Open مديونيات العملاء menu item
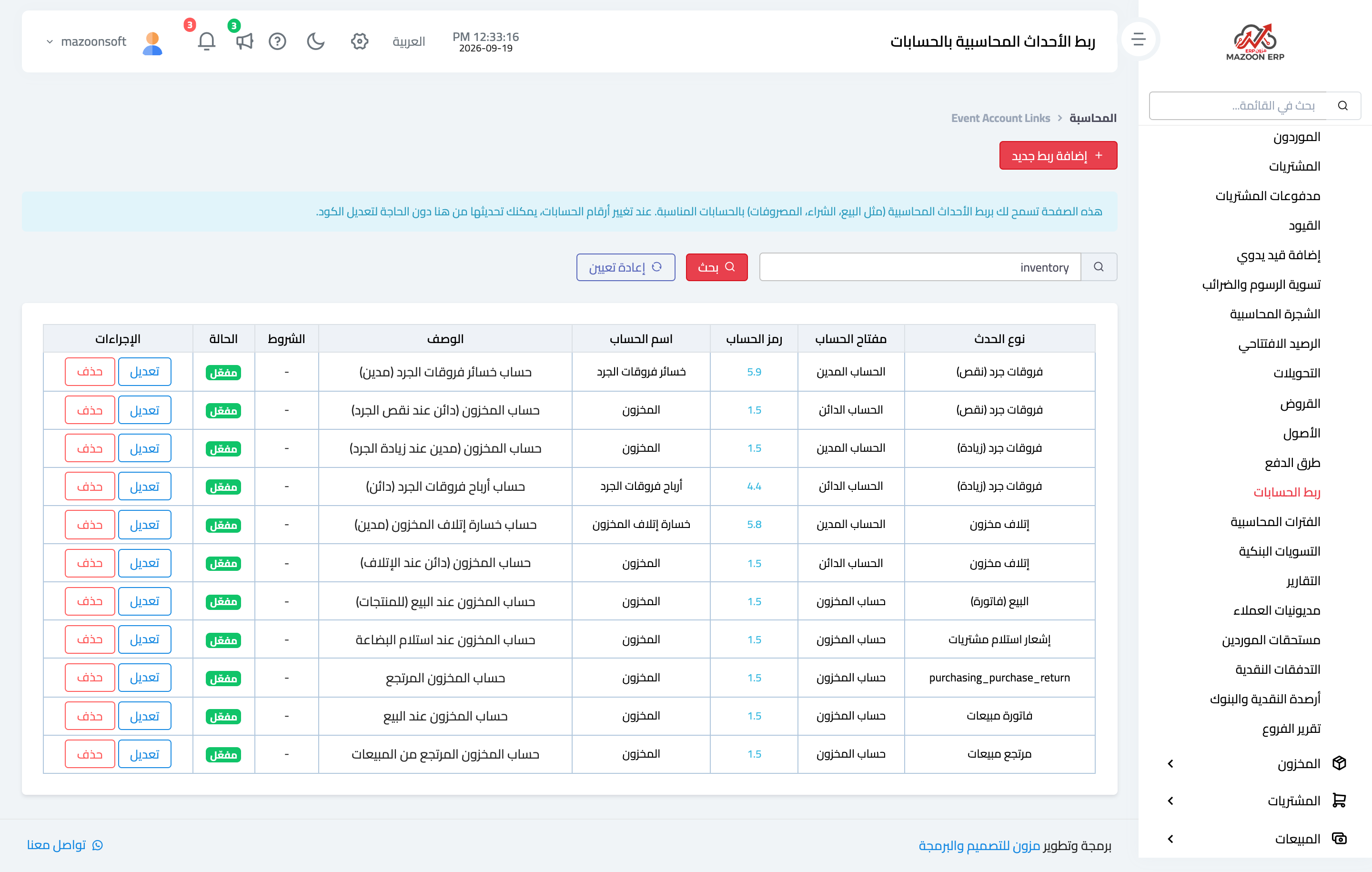 1276,611
